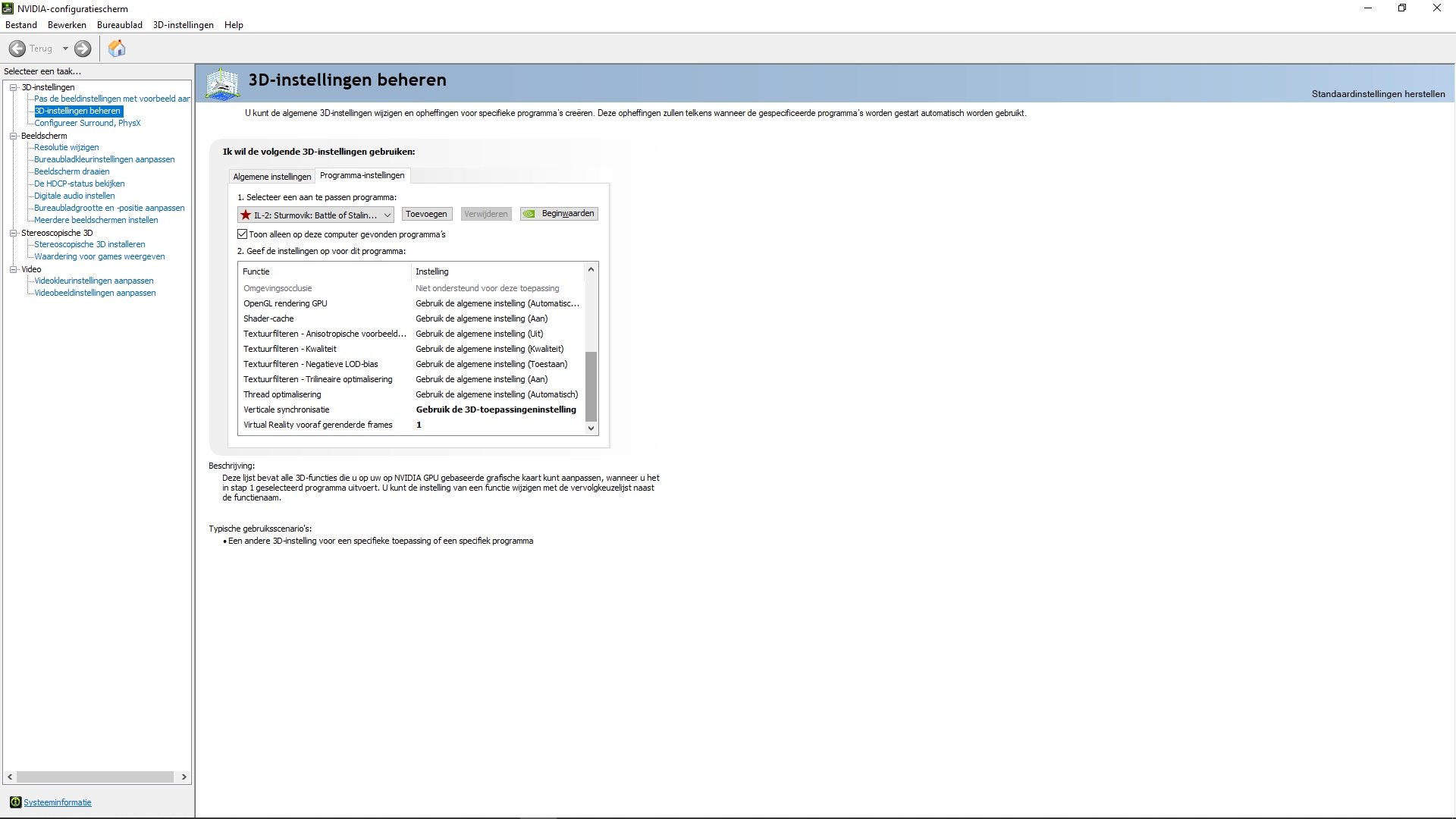This screenshot has height=819, width=1456.
Task: Click the Home icon in toolbar
Action: pos(117,49)
